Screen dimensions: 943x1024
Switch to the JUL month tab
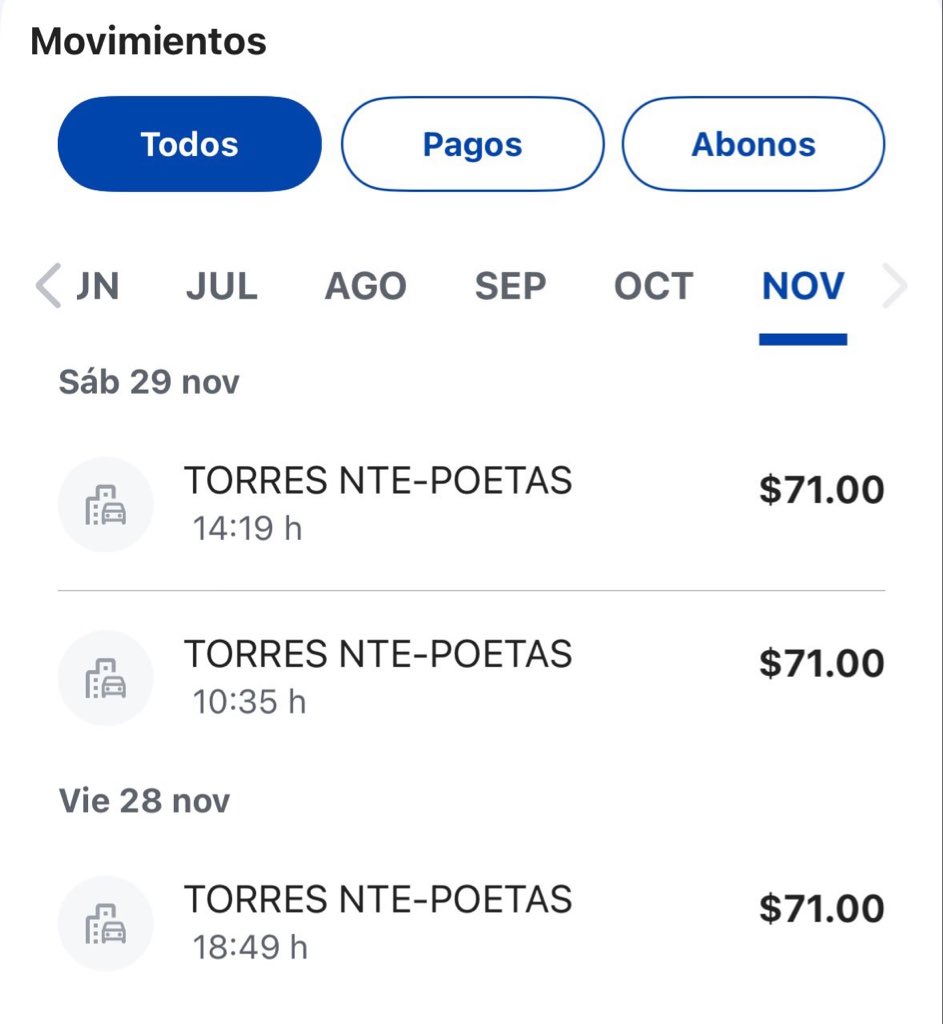coord(221,287)
